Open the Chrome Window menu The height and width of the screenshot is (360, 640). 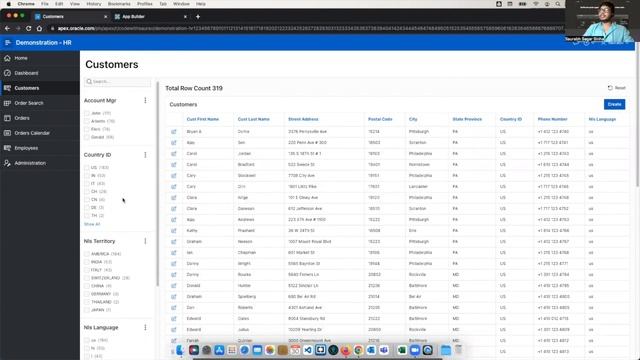[x=181, y=4]
